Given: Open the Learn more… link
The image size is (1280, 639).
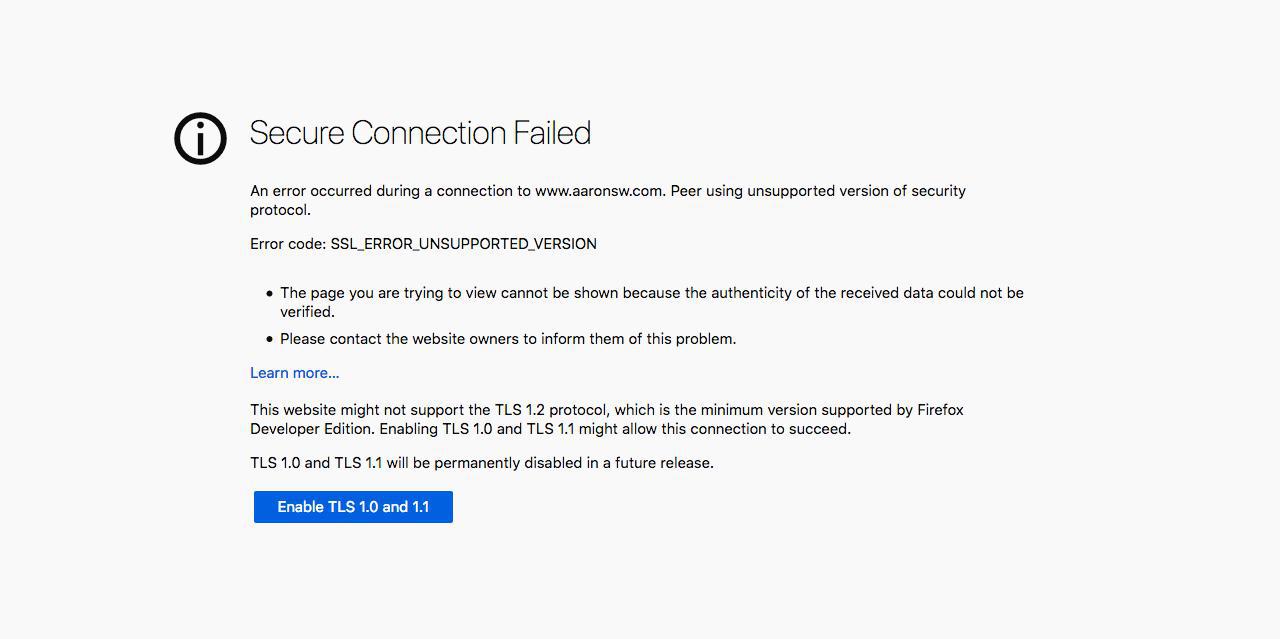Looking at the screenshot, I should coord(295,373).
